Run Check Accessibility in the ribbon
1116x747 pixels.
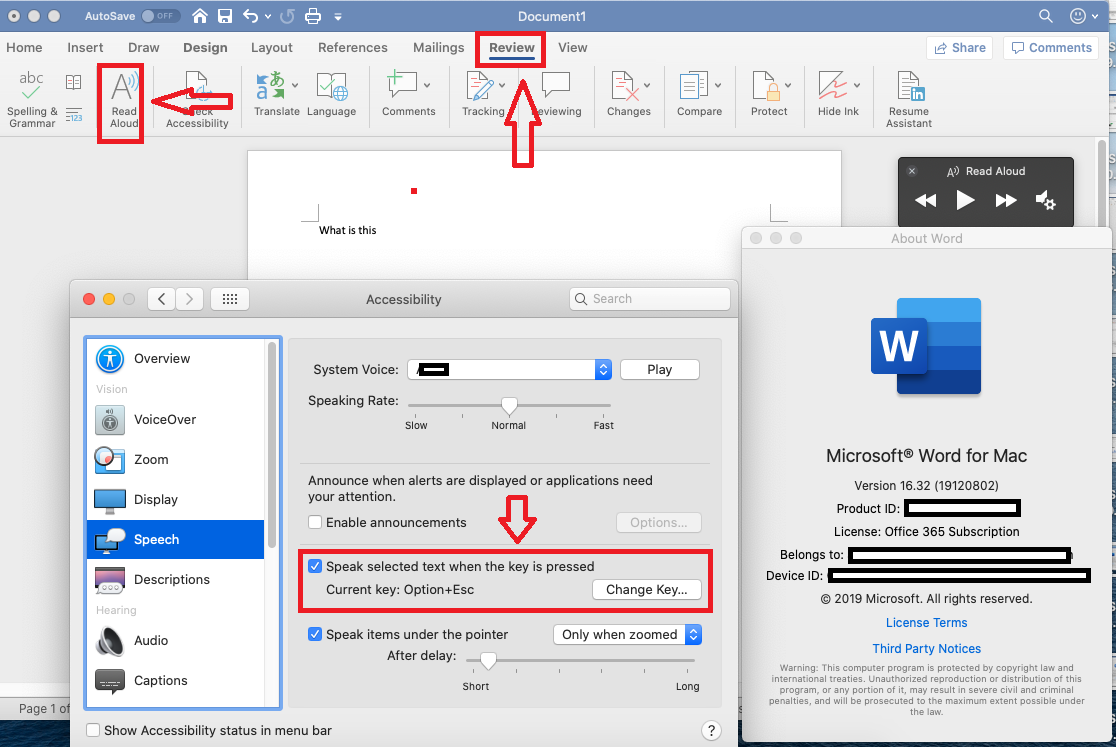196,95
